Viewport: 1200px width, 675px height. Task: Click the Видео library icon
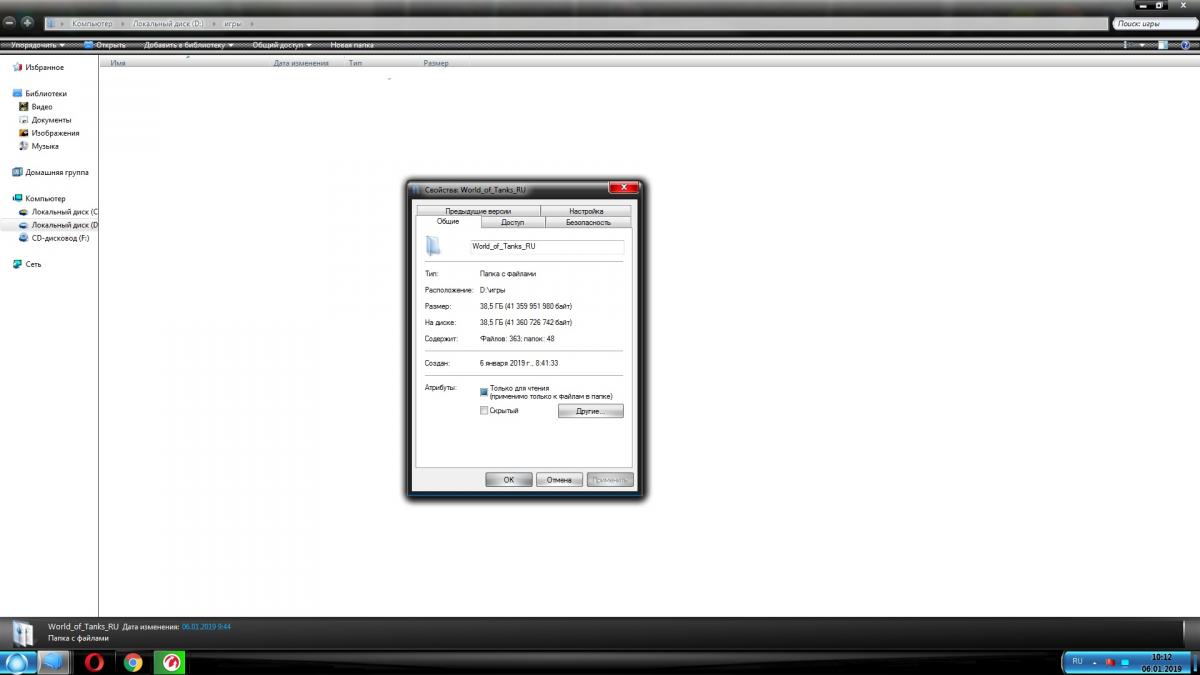coord(24,107)
